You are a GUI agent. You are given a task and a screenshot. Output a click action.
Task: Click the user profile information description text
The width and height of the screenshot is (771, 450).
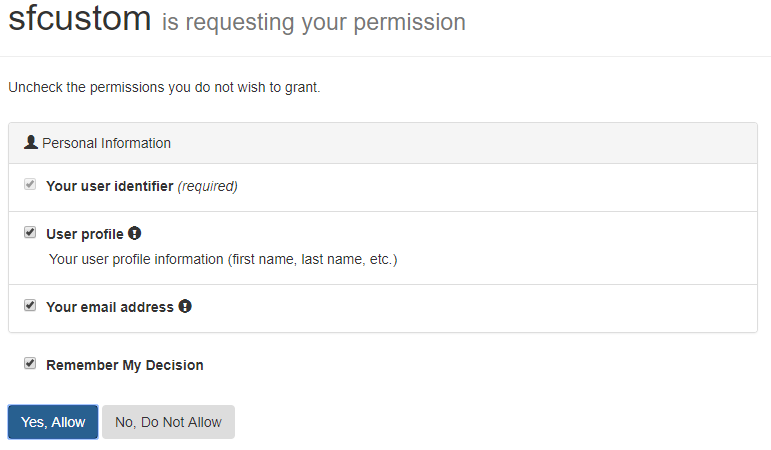pos(223,259)
